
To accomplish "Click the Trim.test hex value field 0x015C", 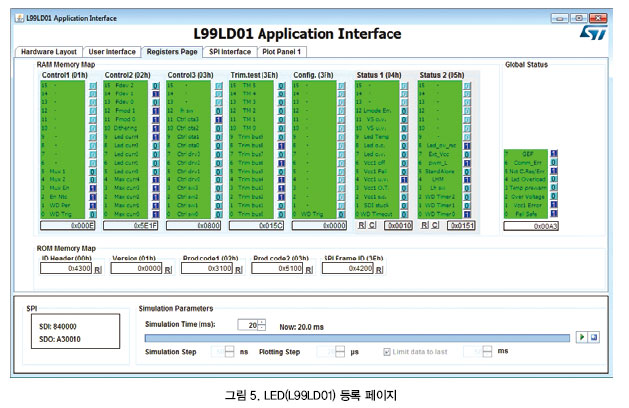I will pyautogui.click(x=256, y=225).
